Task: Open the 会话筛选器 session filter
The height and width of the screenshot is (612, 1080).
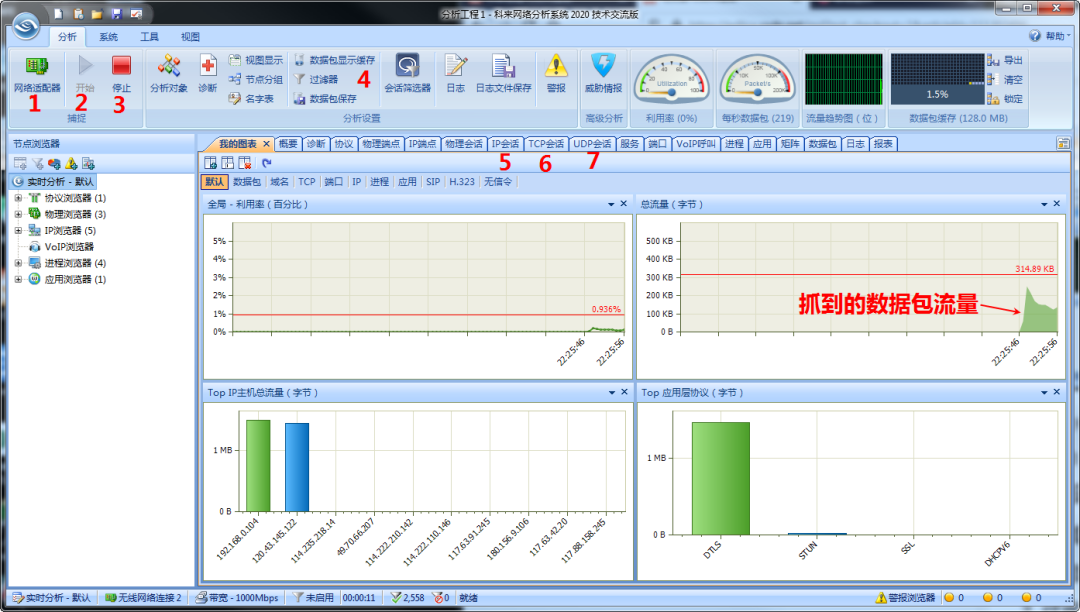Action: 408,74
